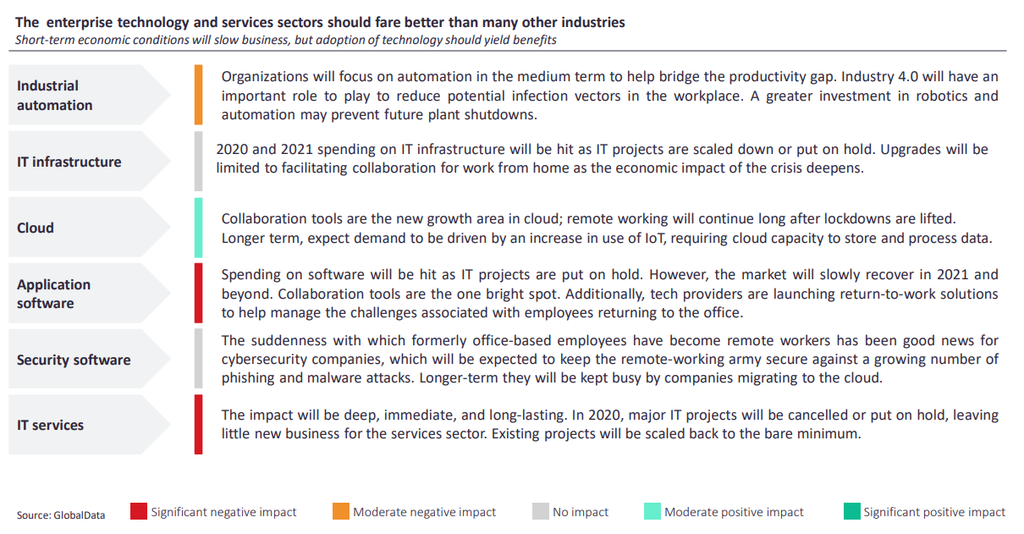This screenshot has width=1024, height=534.
Task: Select the IT services arrow label
Action: click(89, 424)
